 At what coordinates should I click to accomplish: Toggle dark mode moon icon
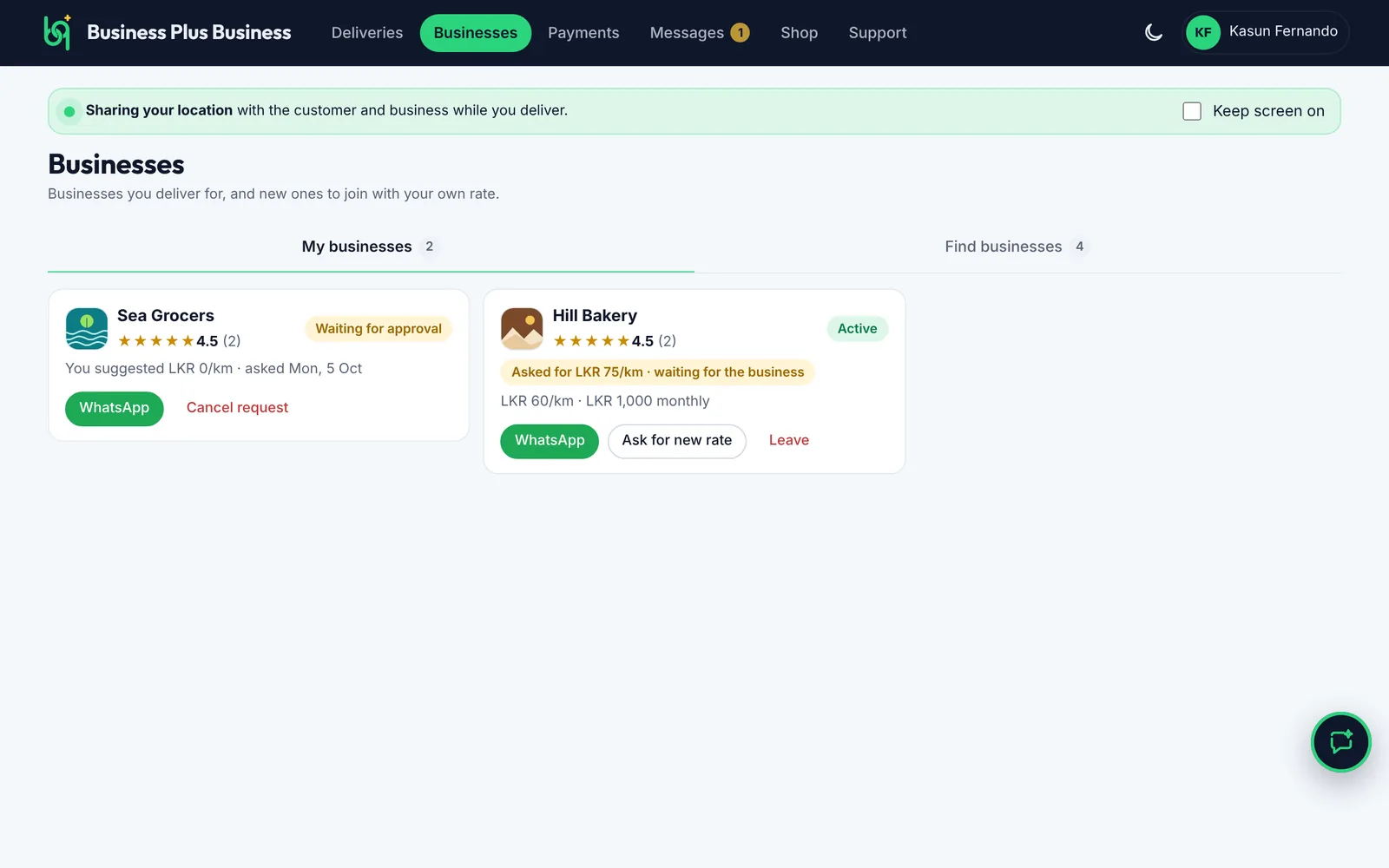tap(1154, 33)
